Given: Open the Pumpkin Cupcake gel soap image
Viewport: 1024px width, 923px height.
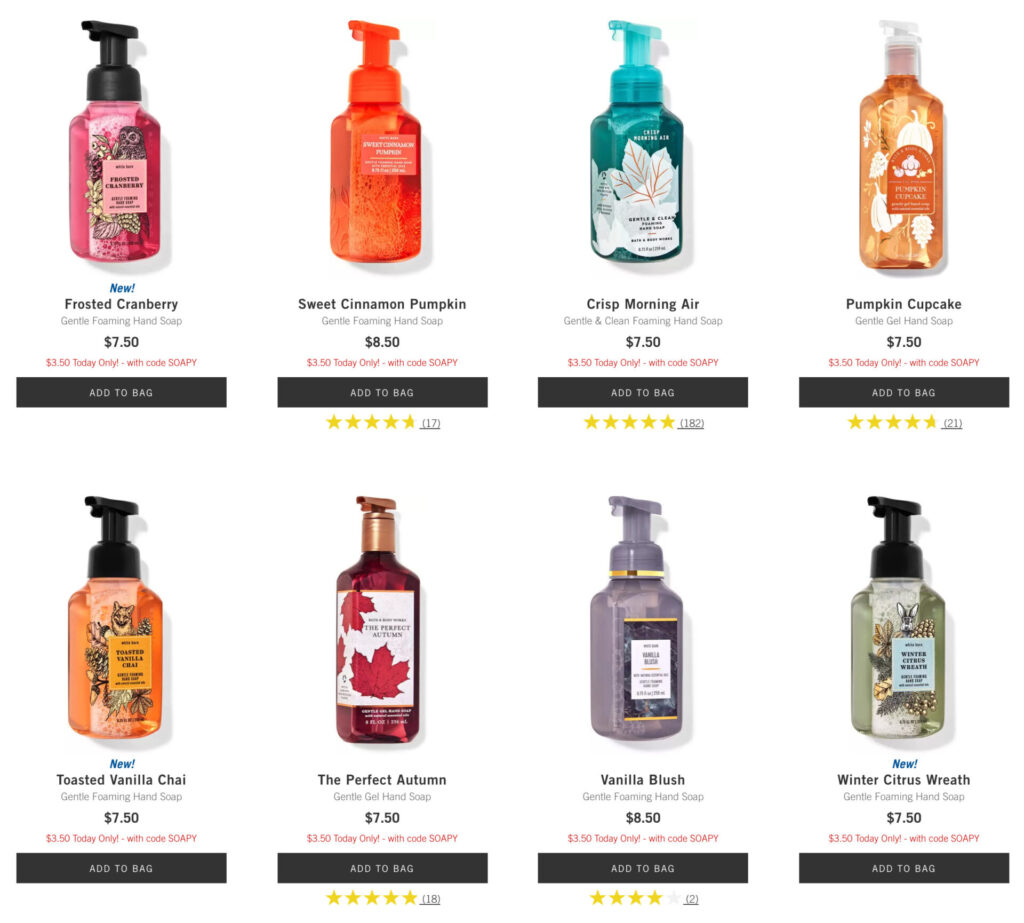Looking at the screenshot, I should pyautogui.click(x=902, y=145).
